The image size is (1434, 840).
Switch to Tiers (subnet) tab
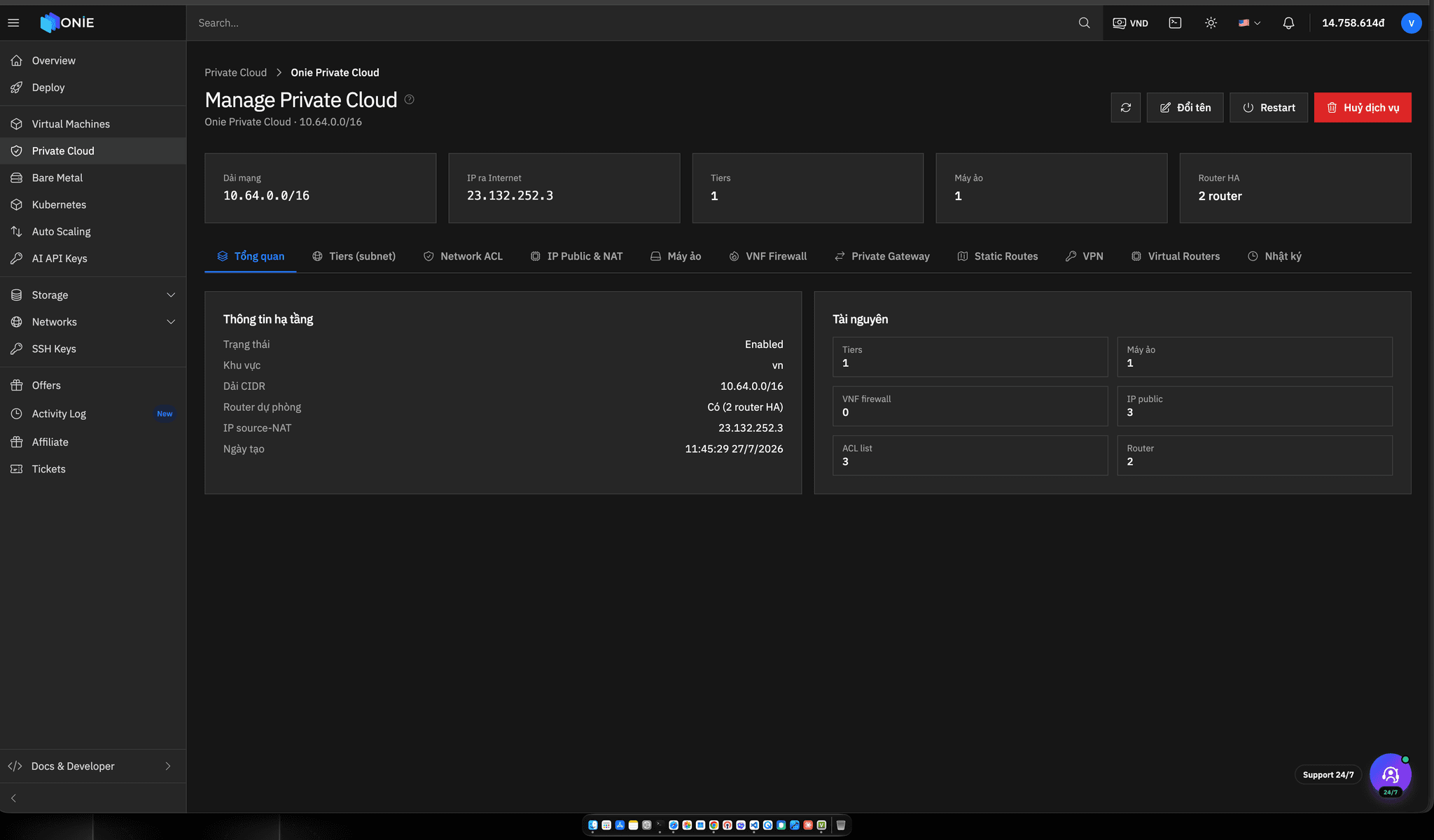354,256
